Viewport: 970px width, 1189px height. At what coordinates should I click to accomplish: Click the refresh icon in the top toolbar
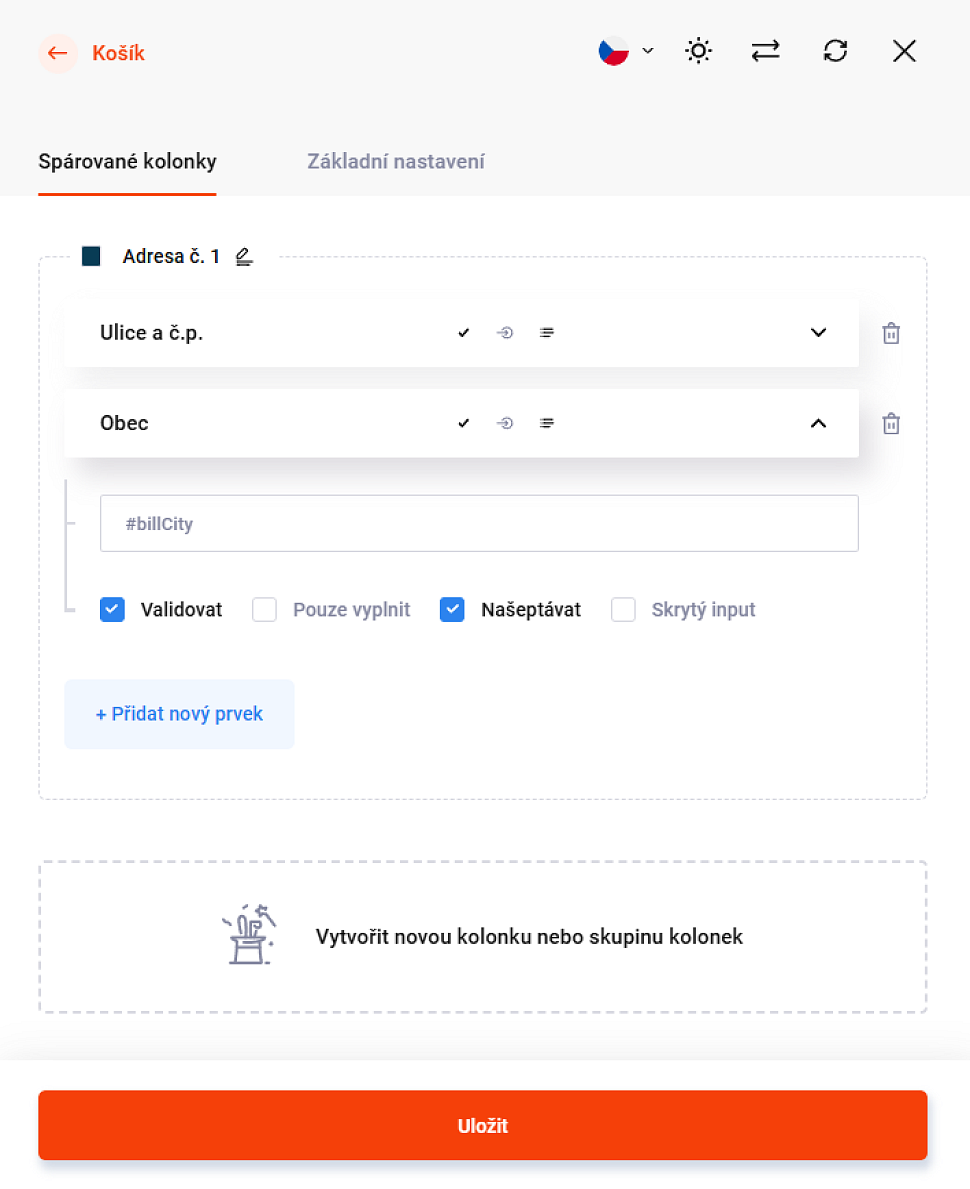coord(835,50)
